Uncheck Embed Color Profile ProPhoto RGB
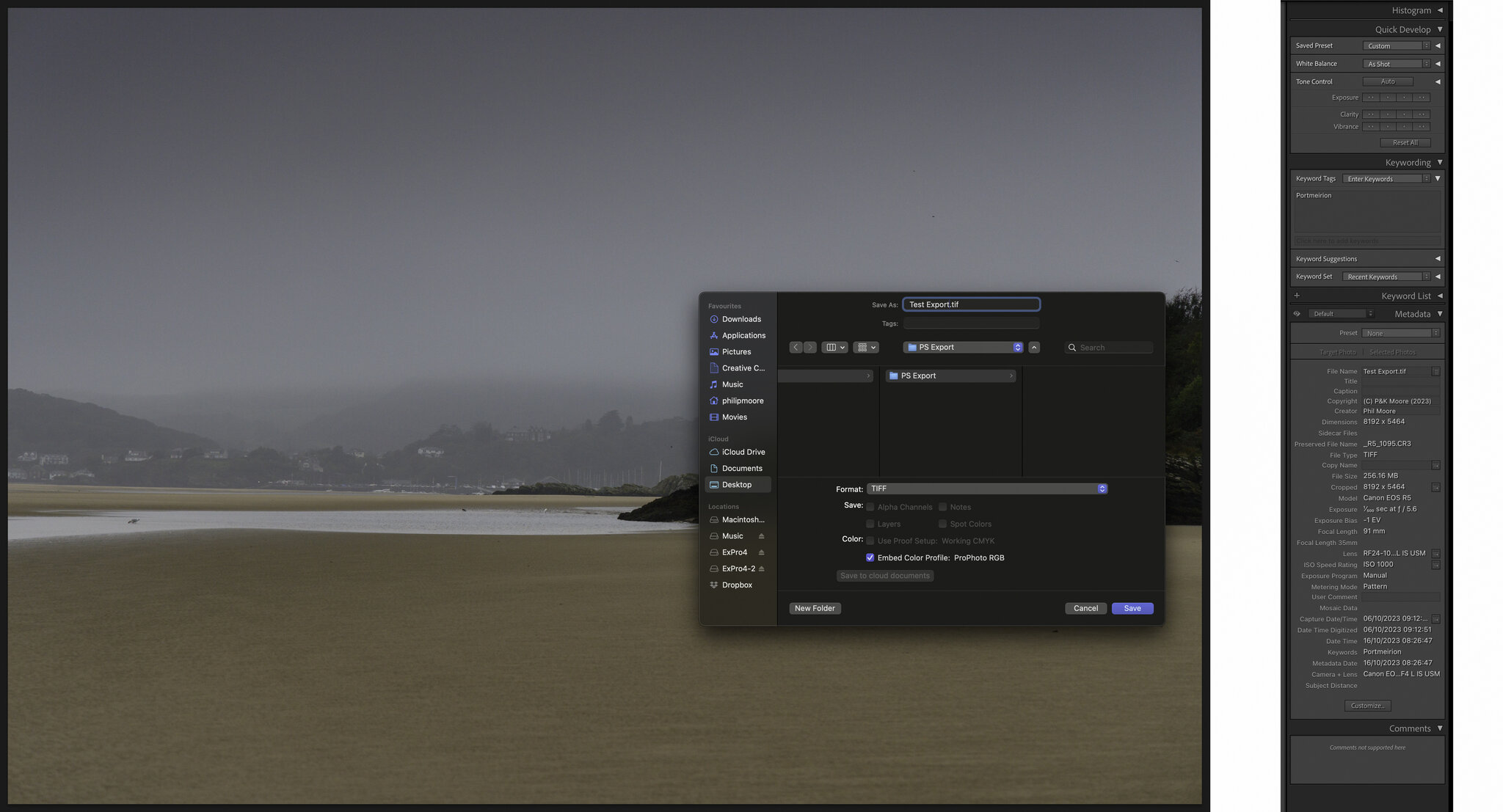The width and height of the screenshot is (1503, 812). tap(870, 558)
